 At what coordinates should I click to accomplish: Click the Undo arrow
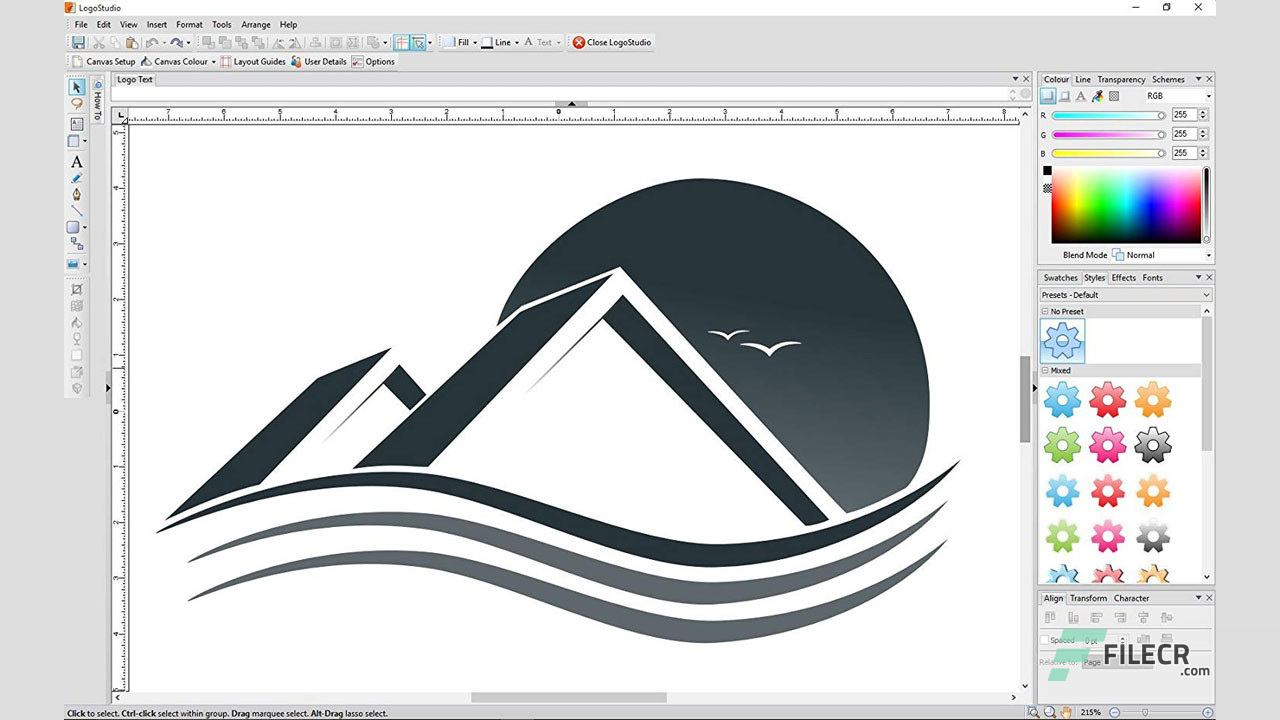click(x=151, y=42)
